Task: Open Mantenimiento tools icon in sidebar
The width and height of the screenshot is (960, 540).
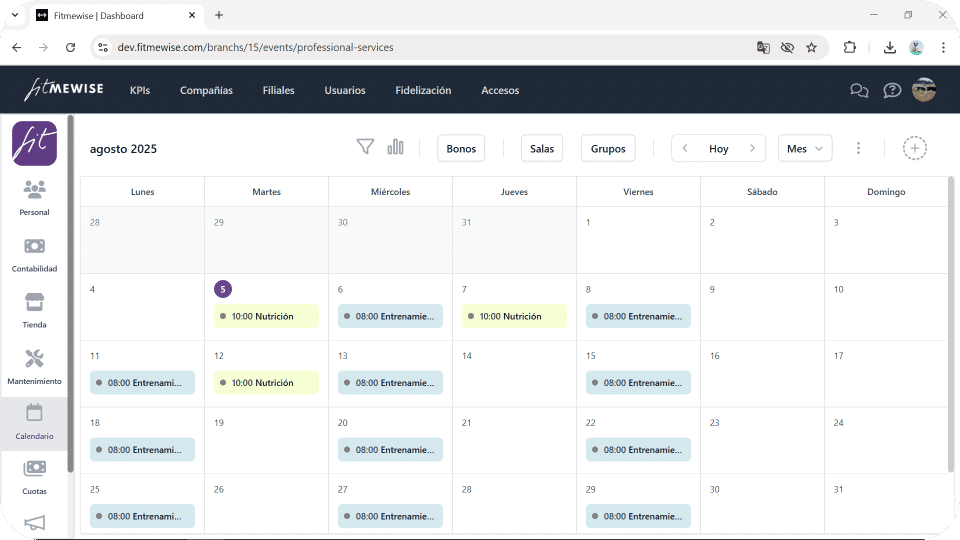Action: [34, 367]
